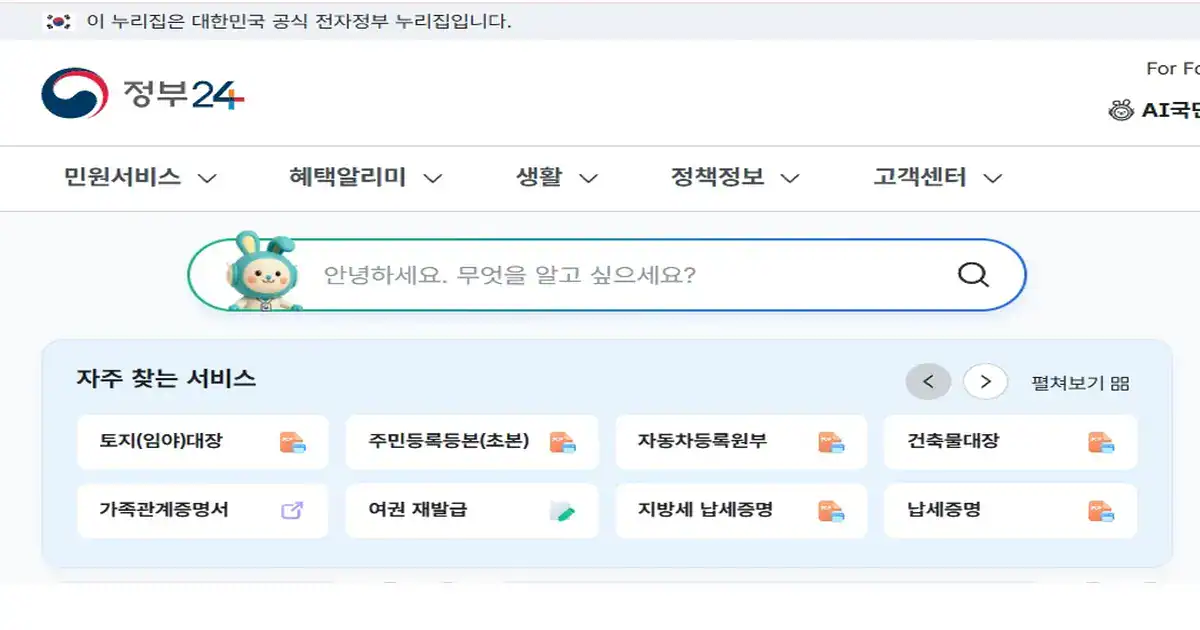Click the document icon on 주민등록등본(초본)

(x=562, y=442)
